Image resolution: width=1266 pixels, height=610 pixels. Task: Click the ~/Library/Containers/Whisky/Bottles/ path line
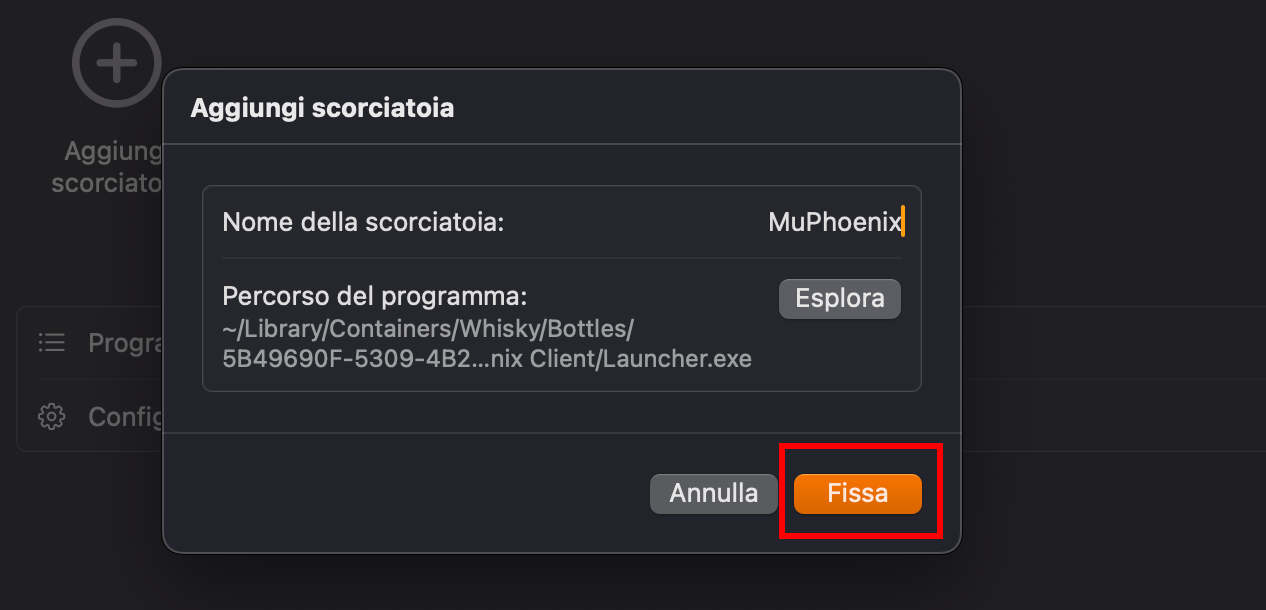point(428,329)
